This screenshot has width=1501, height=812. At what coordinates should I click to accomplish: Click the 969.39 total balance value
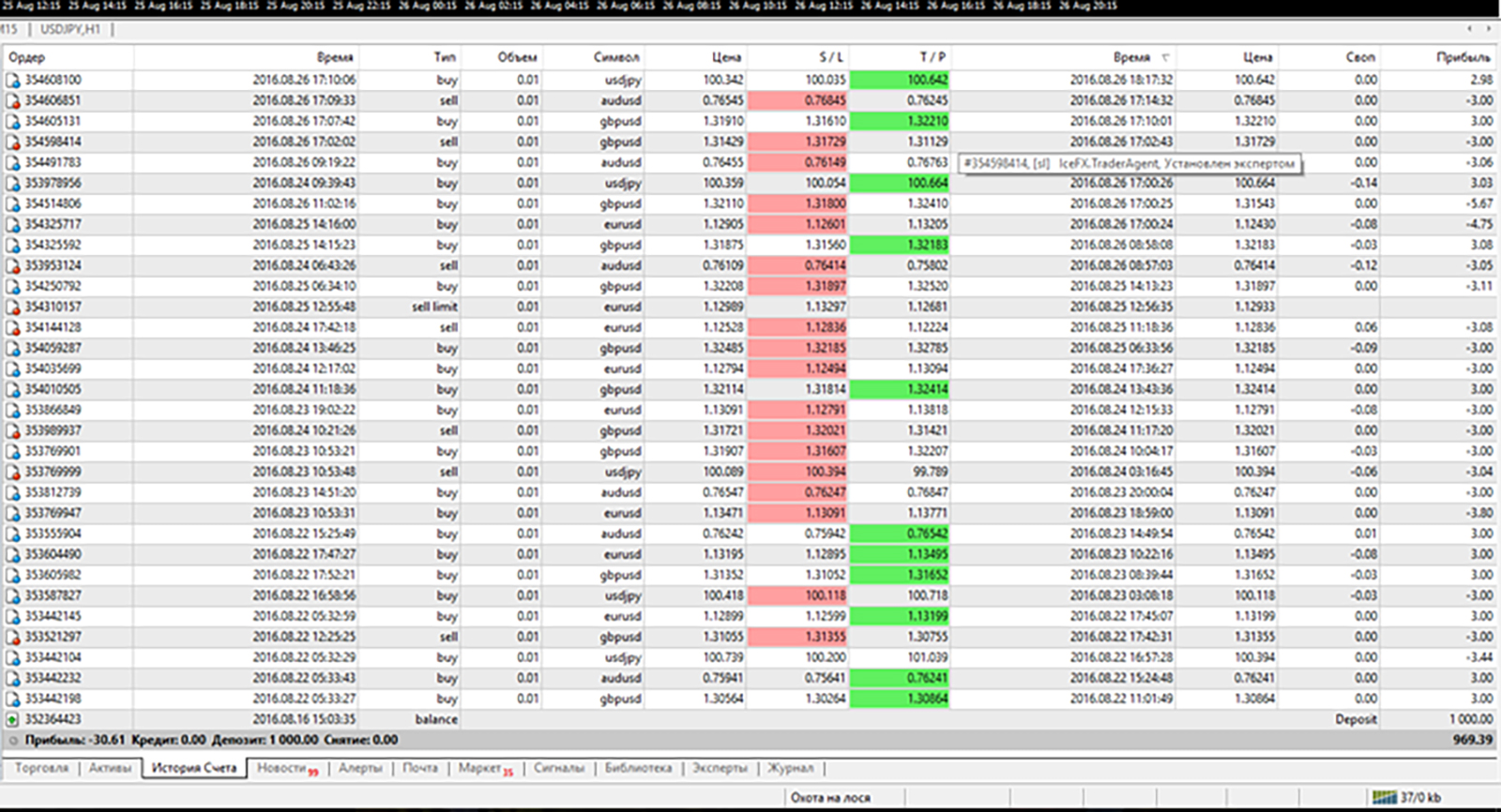point(1472,741)
